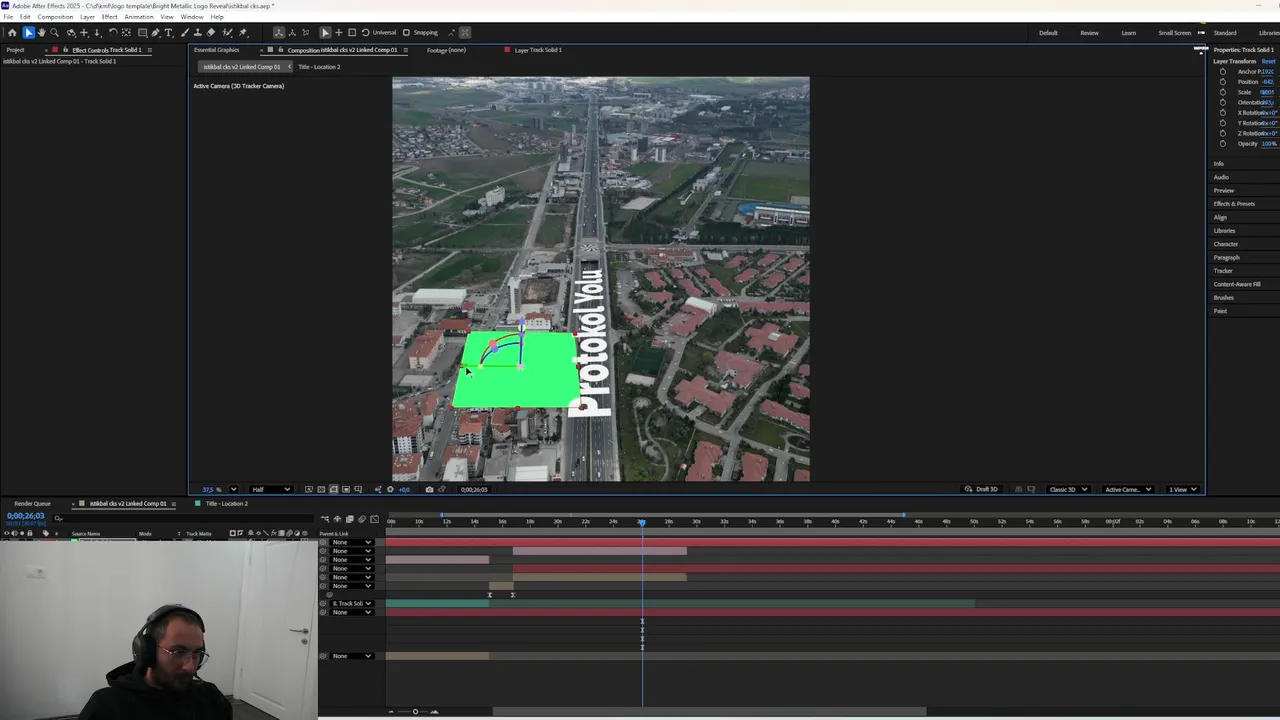Image resolution: width=1280 pixels, height=720 pixels.
Task: Open the 'Title - Location 2' breadcrumb in viewer
Action: pyautogui.click(x=319, y=67)
